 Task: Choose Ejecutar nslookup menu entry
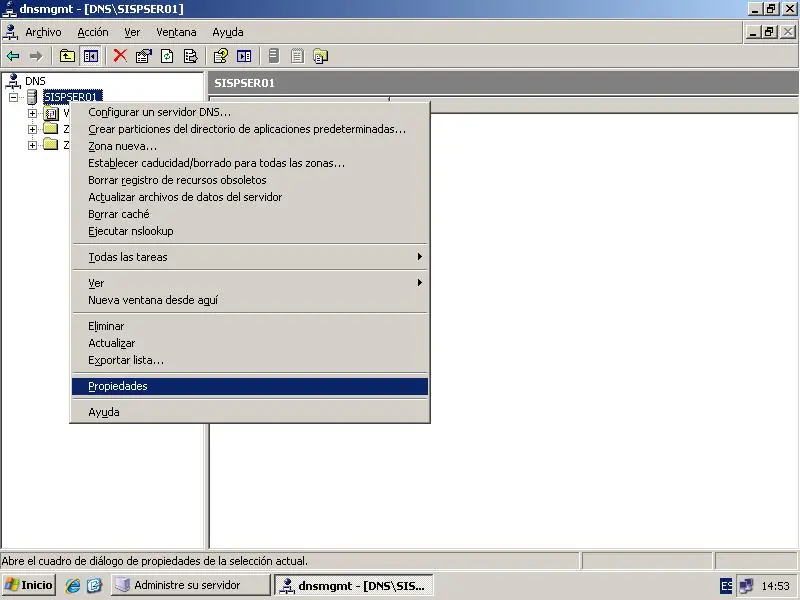point(250,231)
